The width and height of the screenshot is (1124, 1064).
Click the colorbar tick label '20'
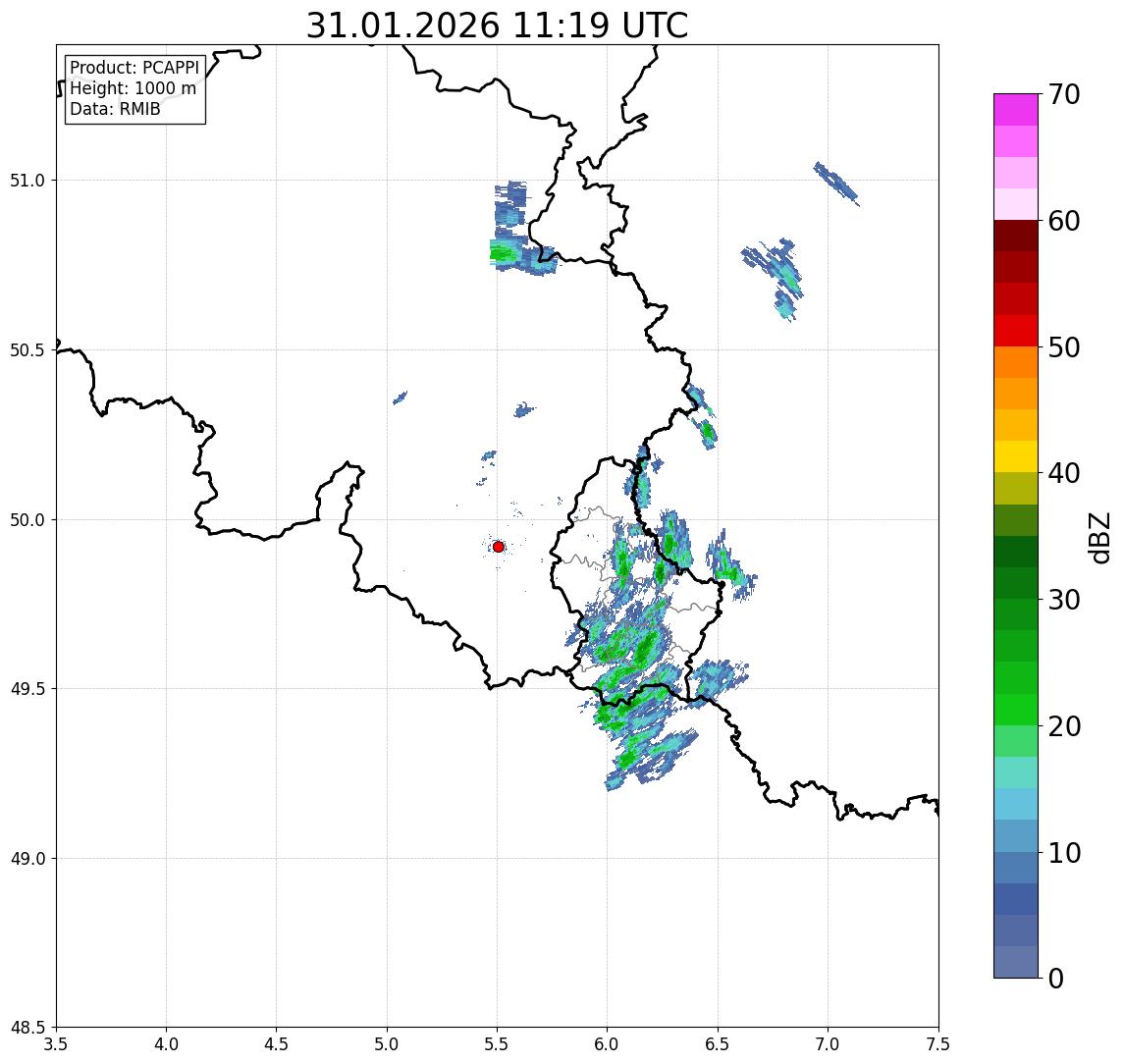[x=1063, y=726]
